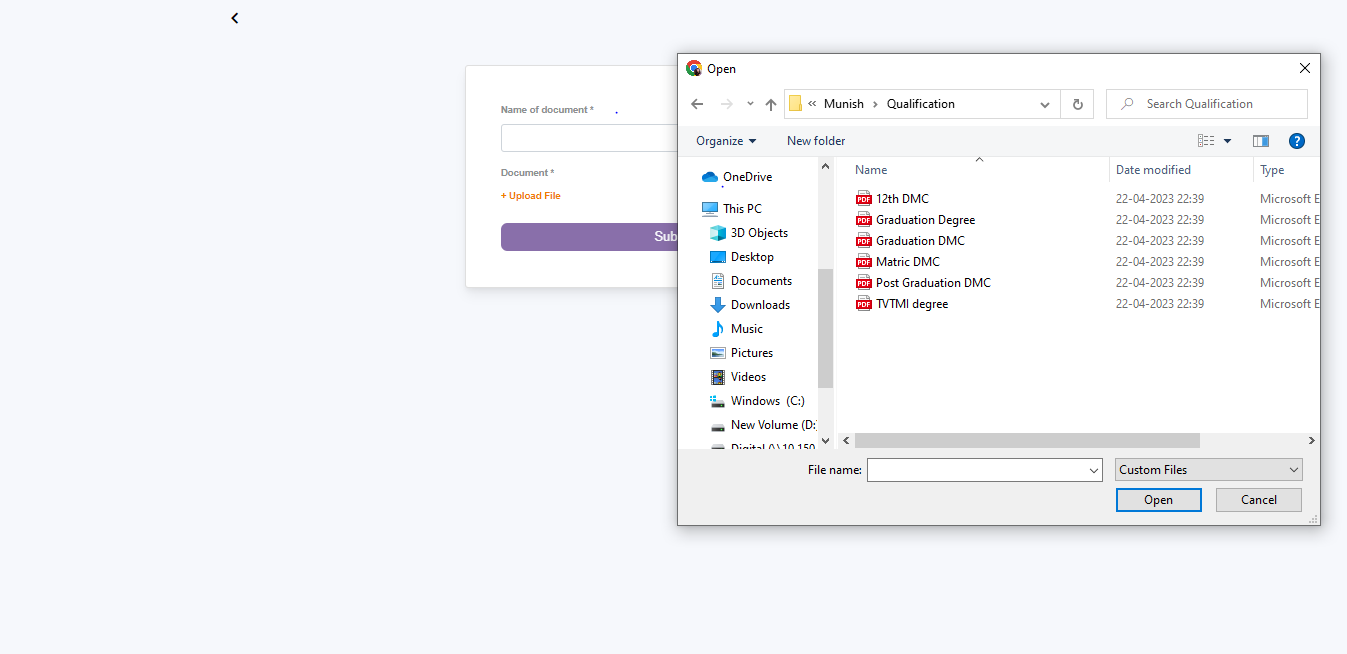The image size is (1347, 654).
Task: Refresh the Qualification folder view
Action: pos(1077,104)
